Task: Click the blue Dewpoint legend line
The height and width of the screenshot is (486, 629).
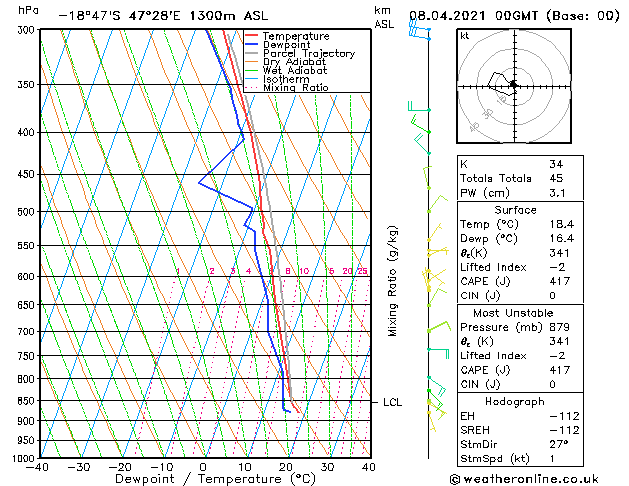Action: pyautogui.click(x=251, y=45)
